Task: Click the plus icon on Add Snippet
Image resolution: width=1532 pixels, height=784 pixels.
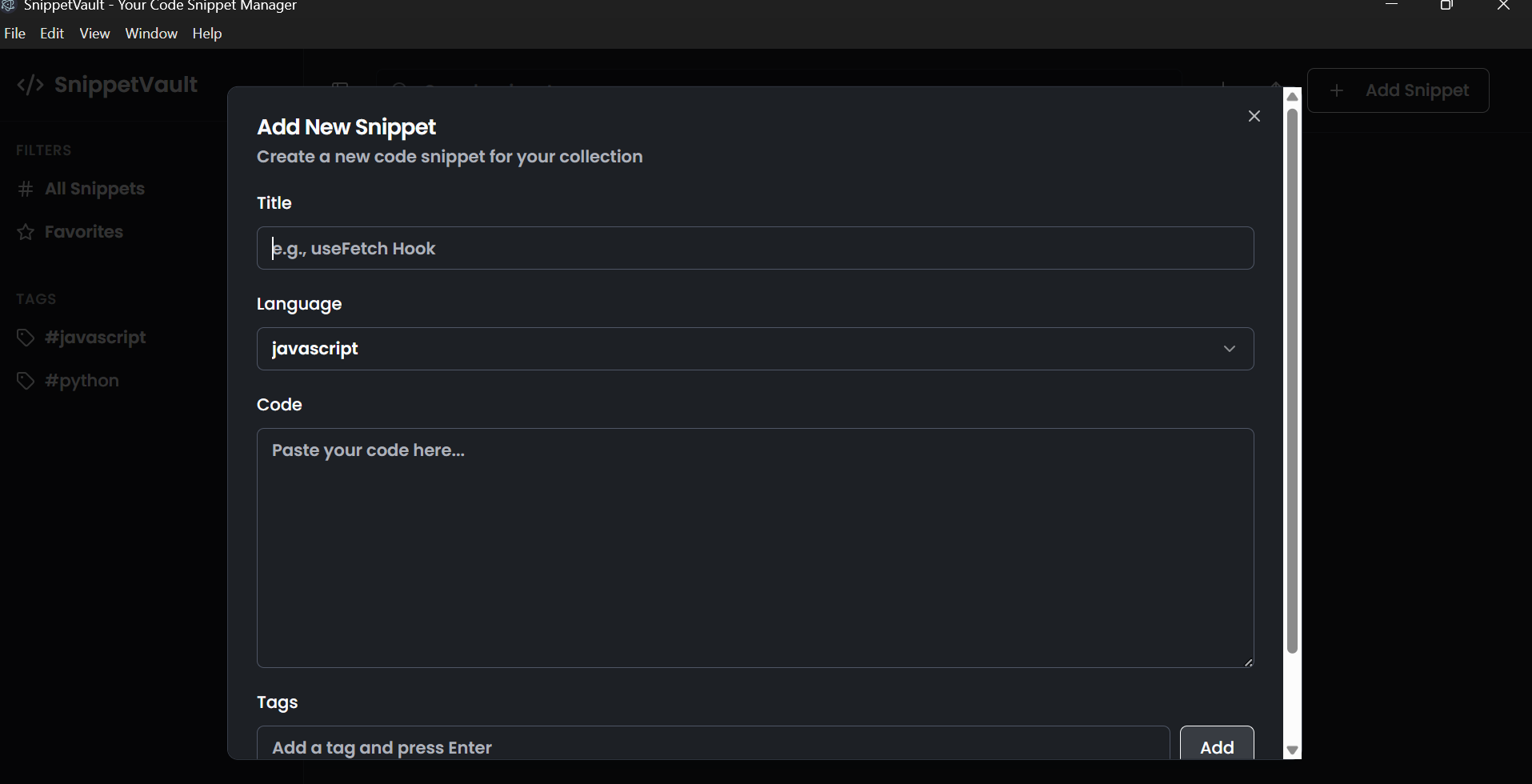Action: click(1338, 90)
